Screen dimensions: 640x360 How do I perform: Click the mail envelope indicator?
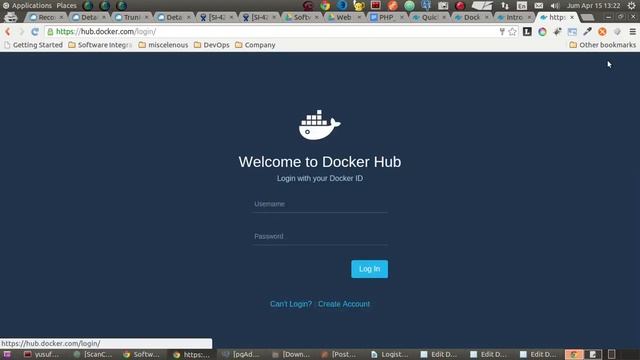click(539, 6)
